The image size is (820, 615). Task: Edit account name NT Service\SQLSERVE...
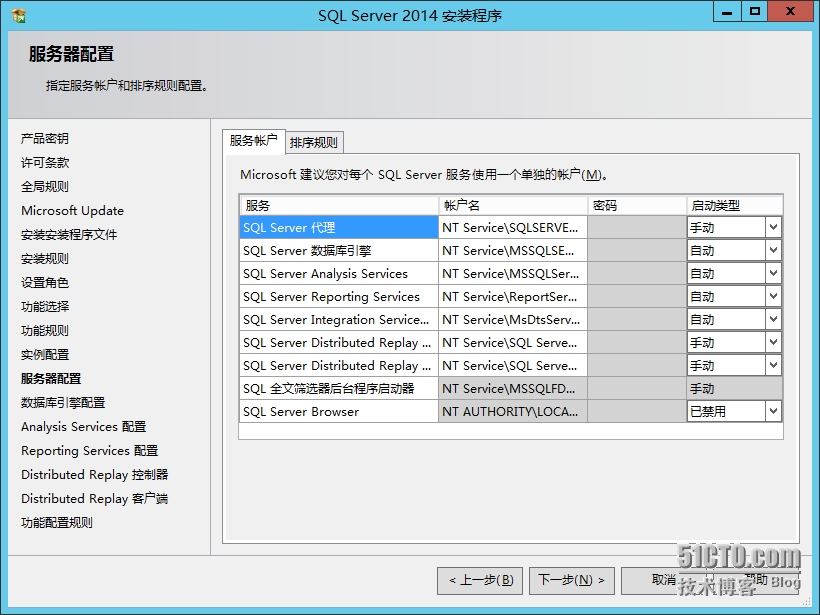[x=513, y=227]
